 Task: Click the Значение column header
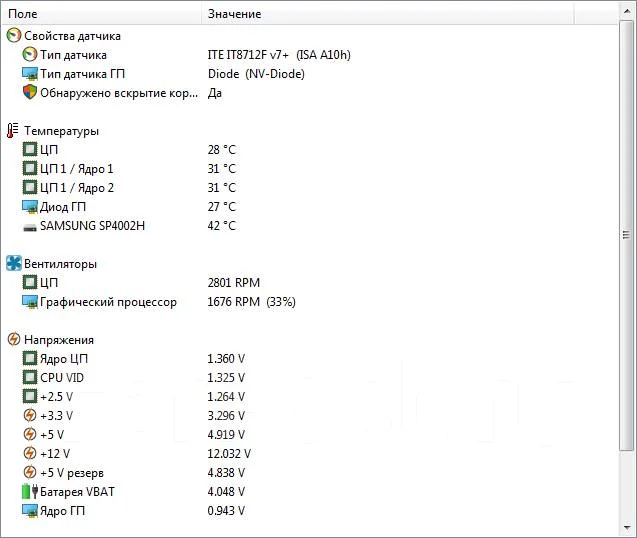click(388, 14)
